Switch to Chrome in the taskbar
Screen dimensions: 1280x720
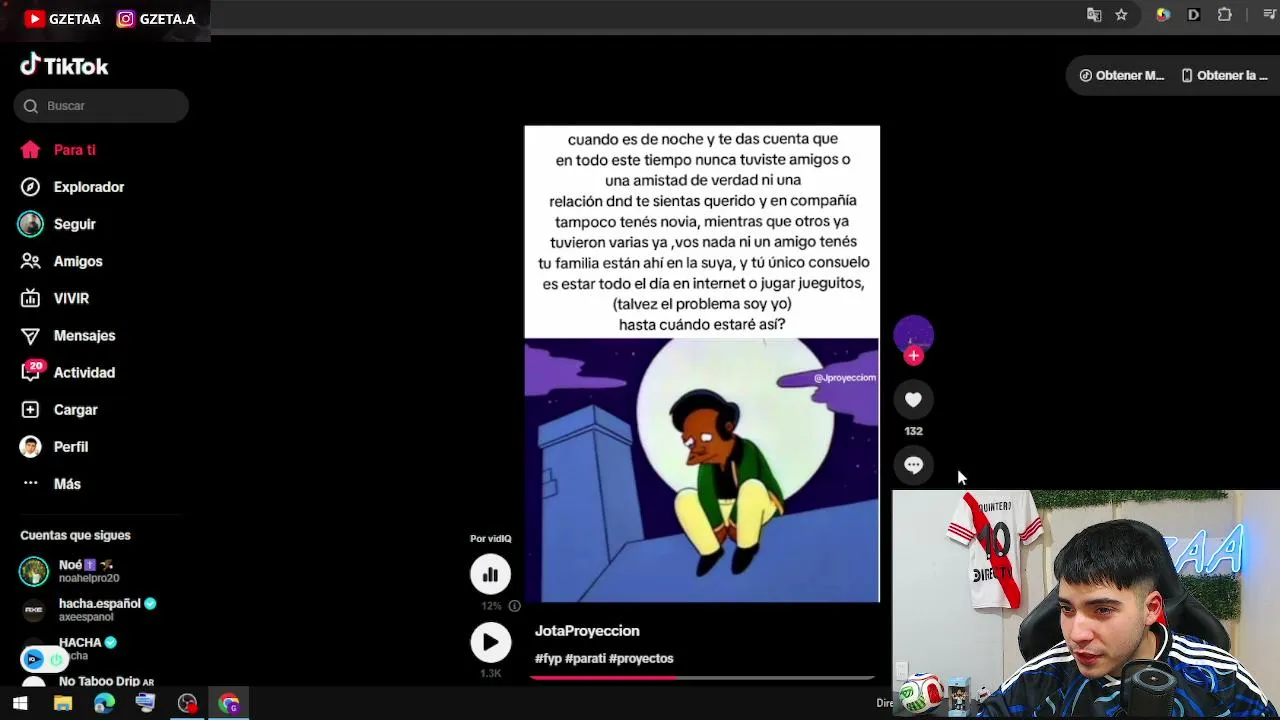pos(229,704)
